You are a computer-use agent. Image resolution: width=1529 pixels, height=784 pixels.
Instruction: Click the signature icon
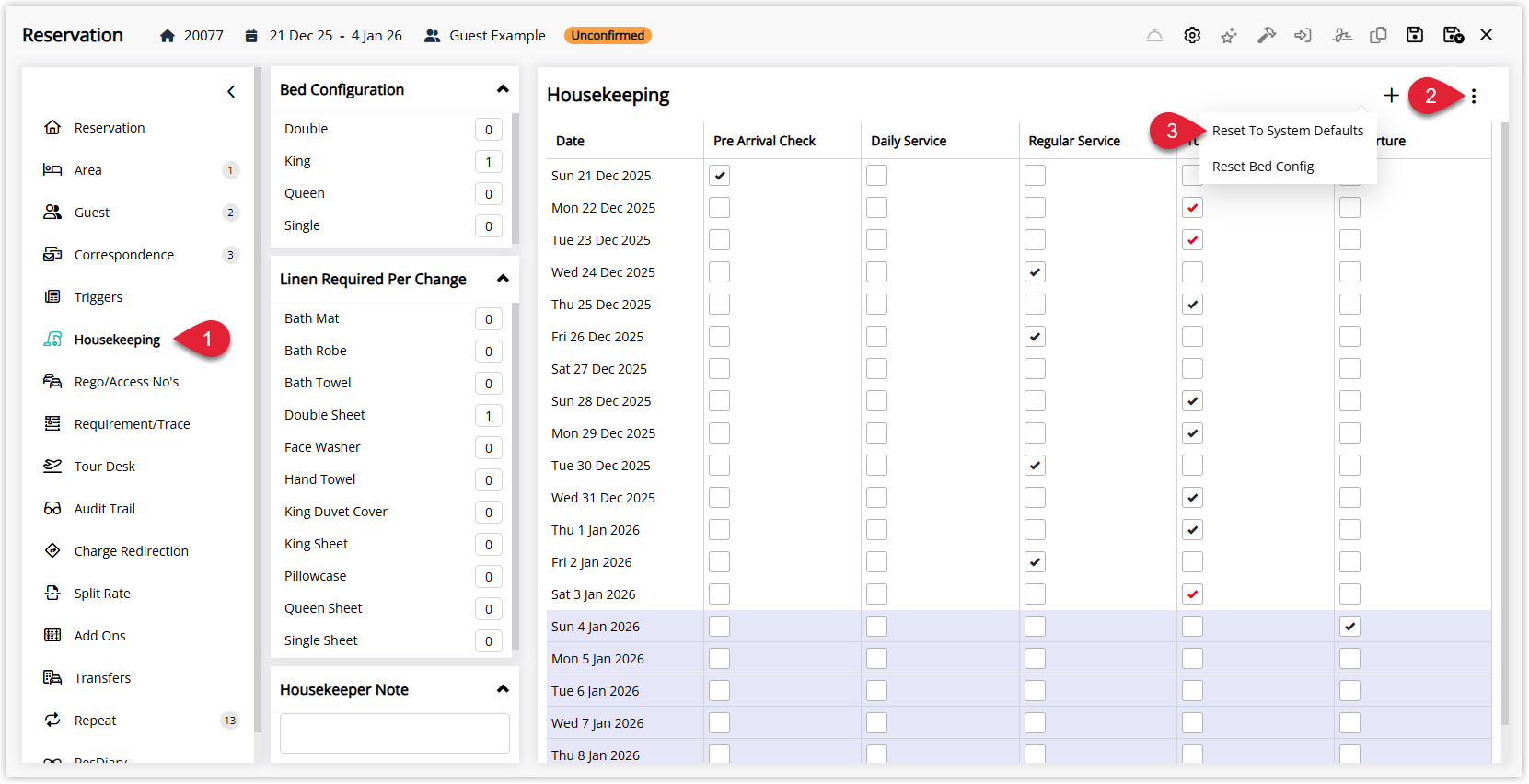coord(1342,35)
